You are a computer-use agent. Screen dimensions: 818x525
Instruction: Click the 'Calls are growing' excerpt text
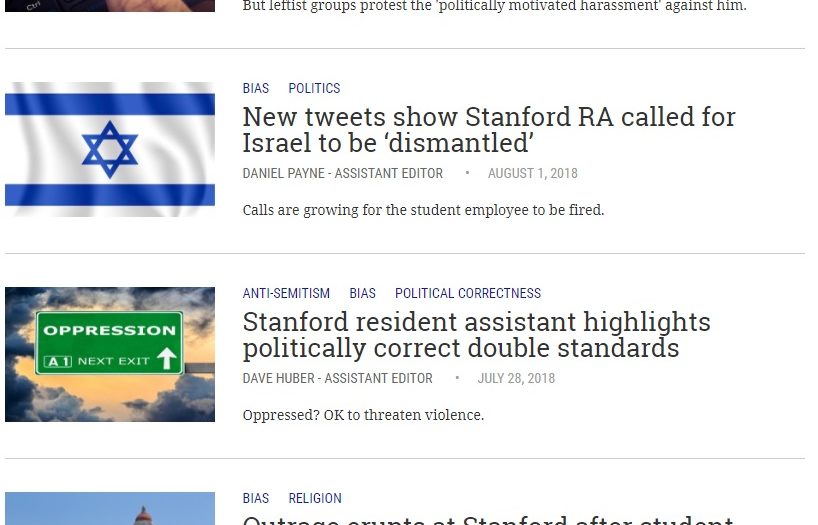tap(423, 210)
